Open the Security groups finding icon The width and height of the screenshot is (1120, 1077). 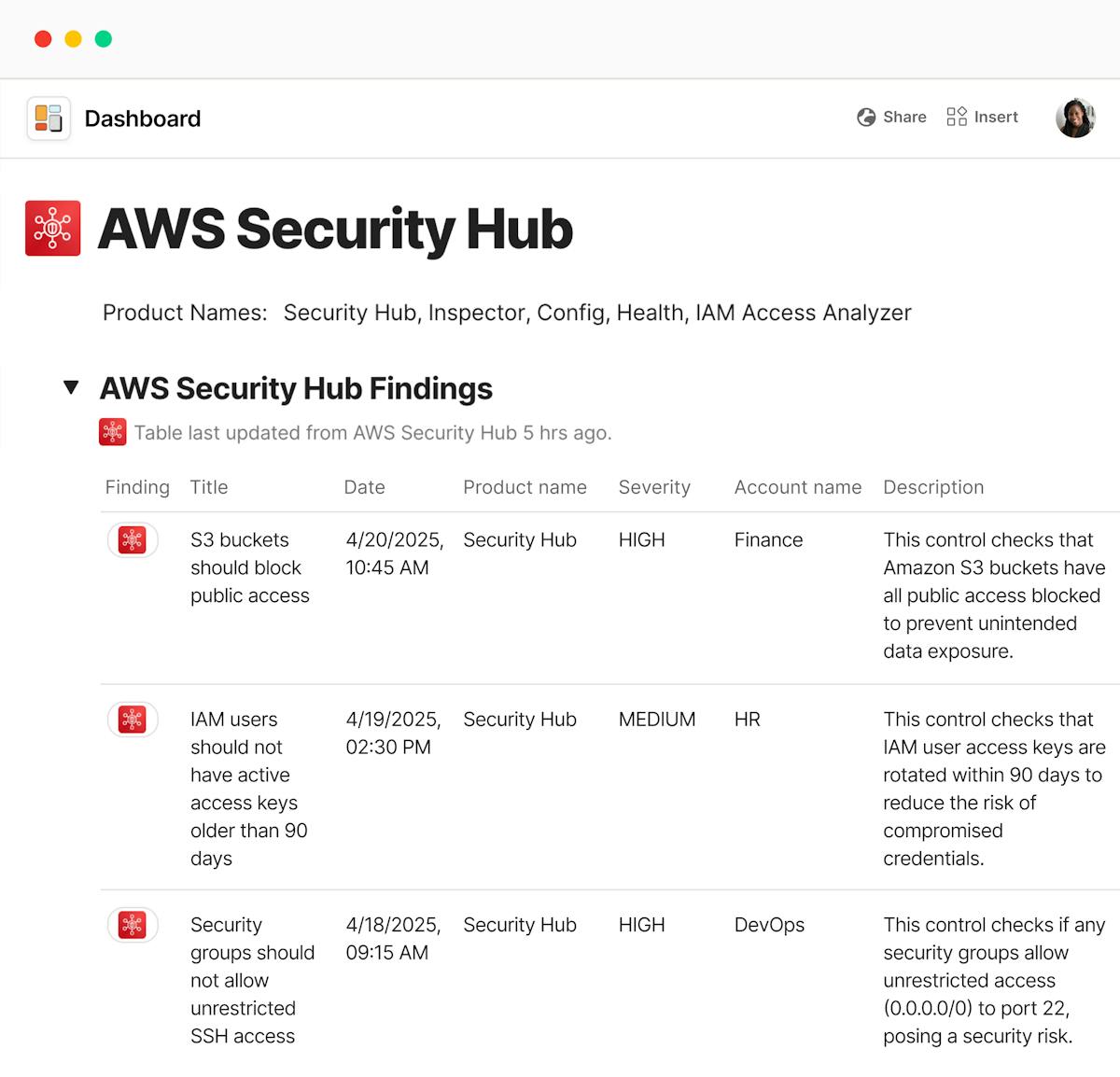coord(133,925)
